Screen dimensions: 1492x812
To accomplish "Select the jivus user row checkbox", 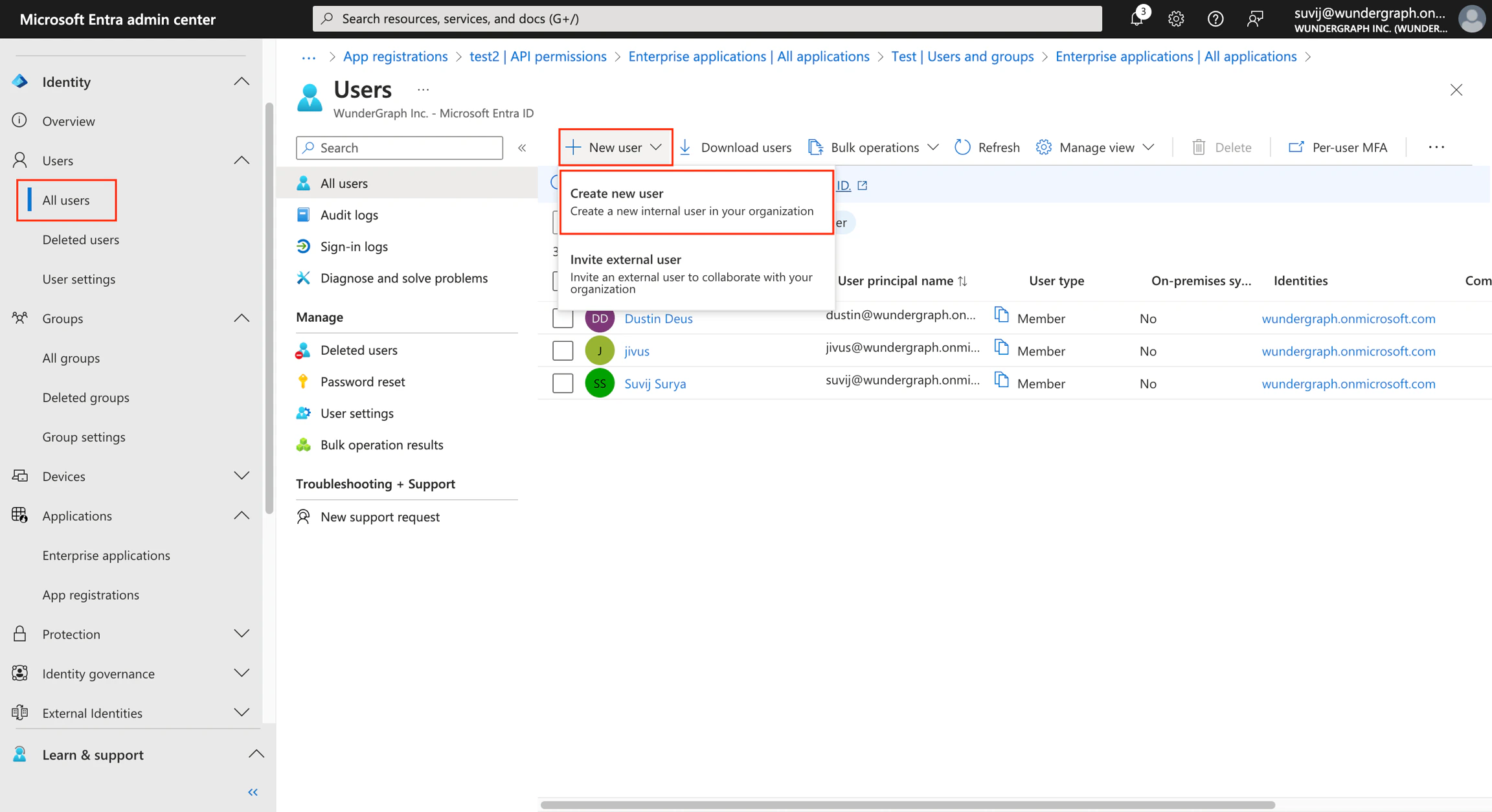I will [563, 350].
